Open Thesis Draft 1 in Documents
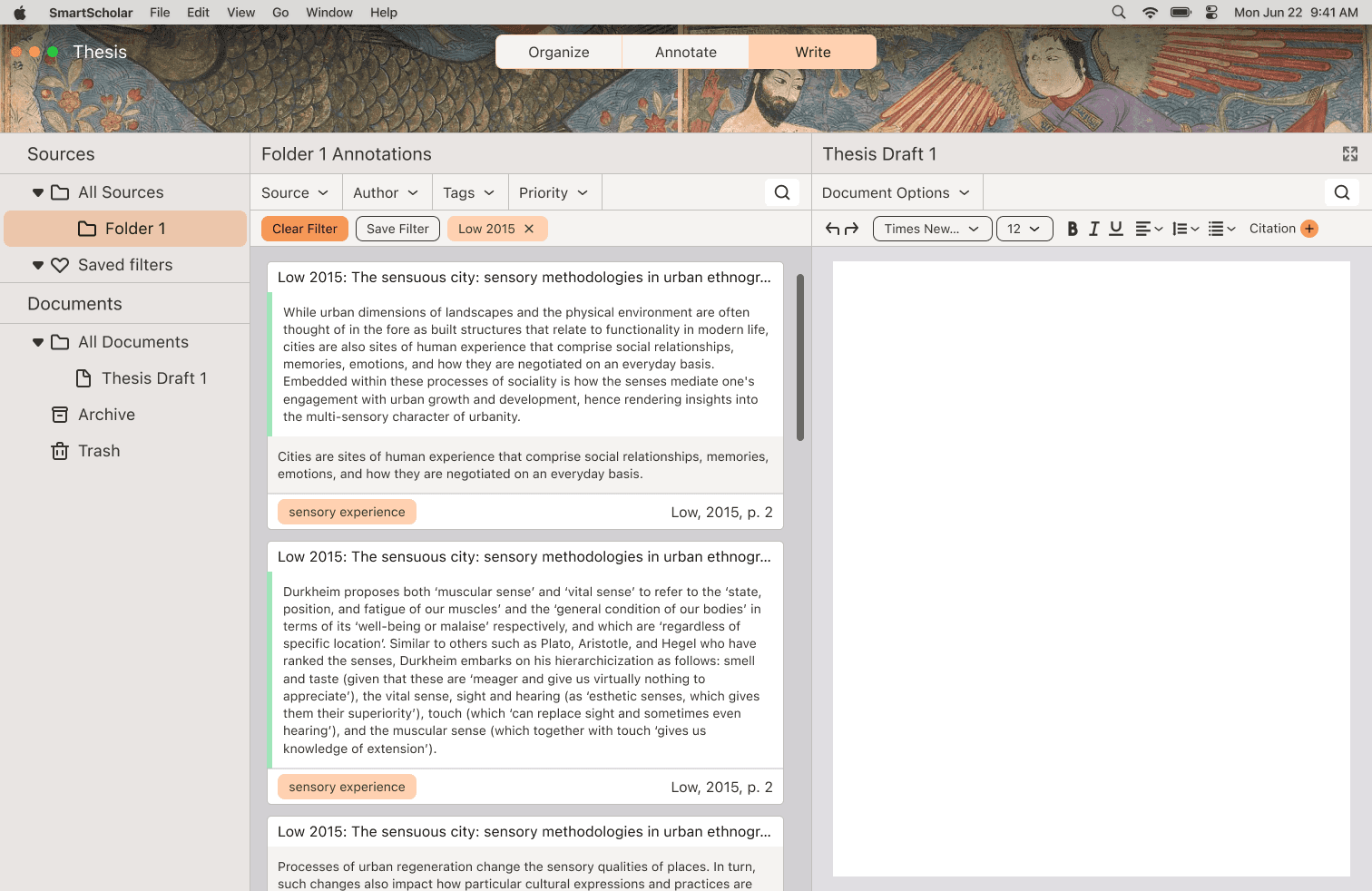1372x891 pixels. pyautogui.click(x=125, y=378)
